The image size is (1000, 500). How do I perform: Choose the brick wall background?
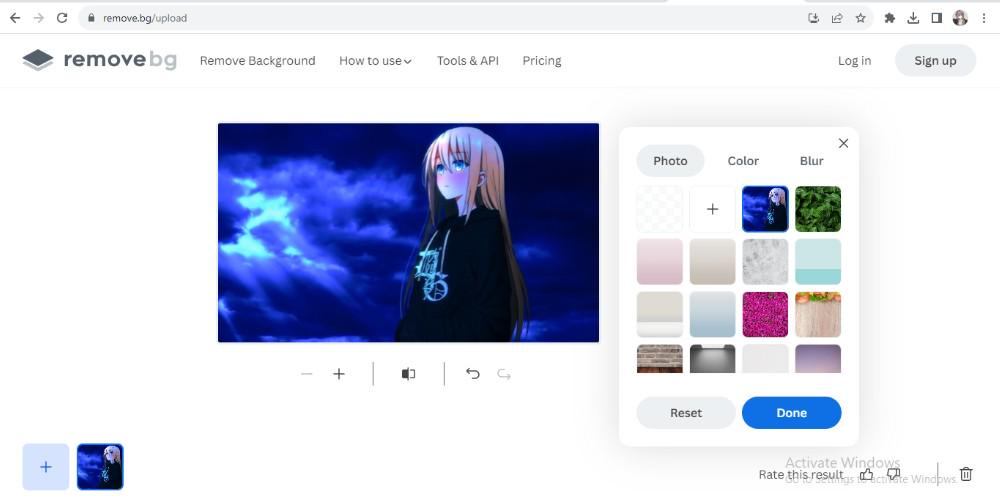pyautogui.click(x=659, y=359)
